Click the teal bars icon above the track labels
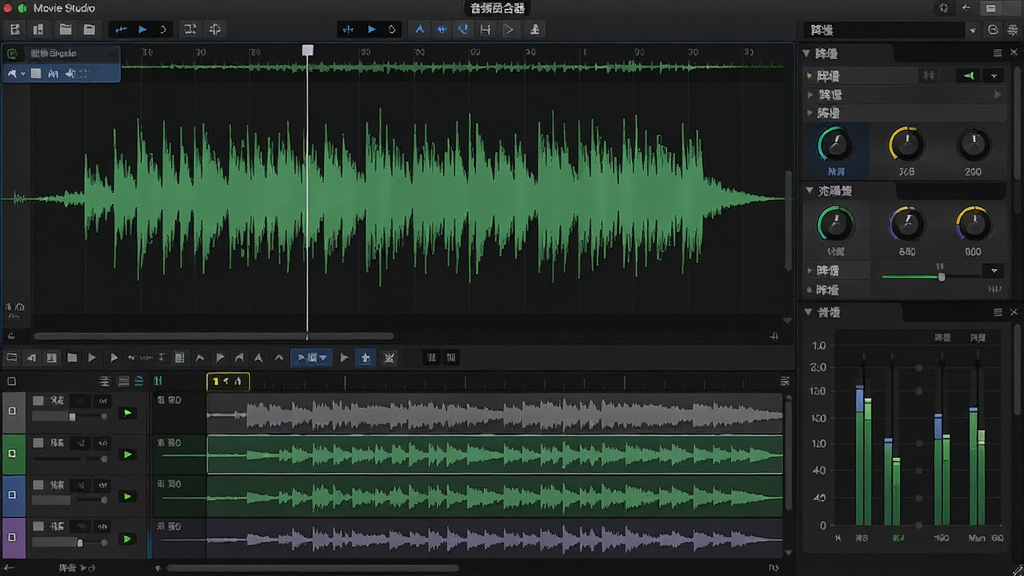 click(158, 381)
